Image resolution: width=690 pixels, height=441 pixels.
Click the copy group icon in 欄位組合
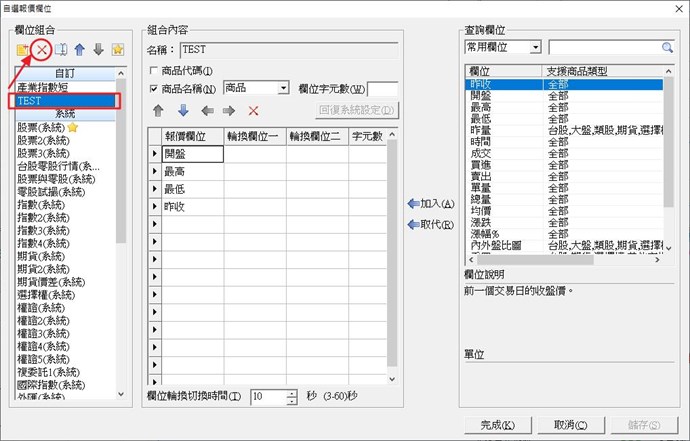[x=61, y=50]
